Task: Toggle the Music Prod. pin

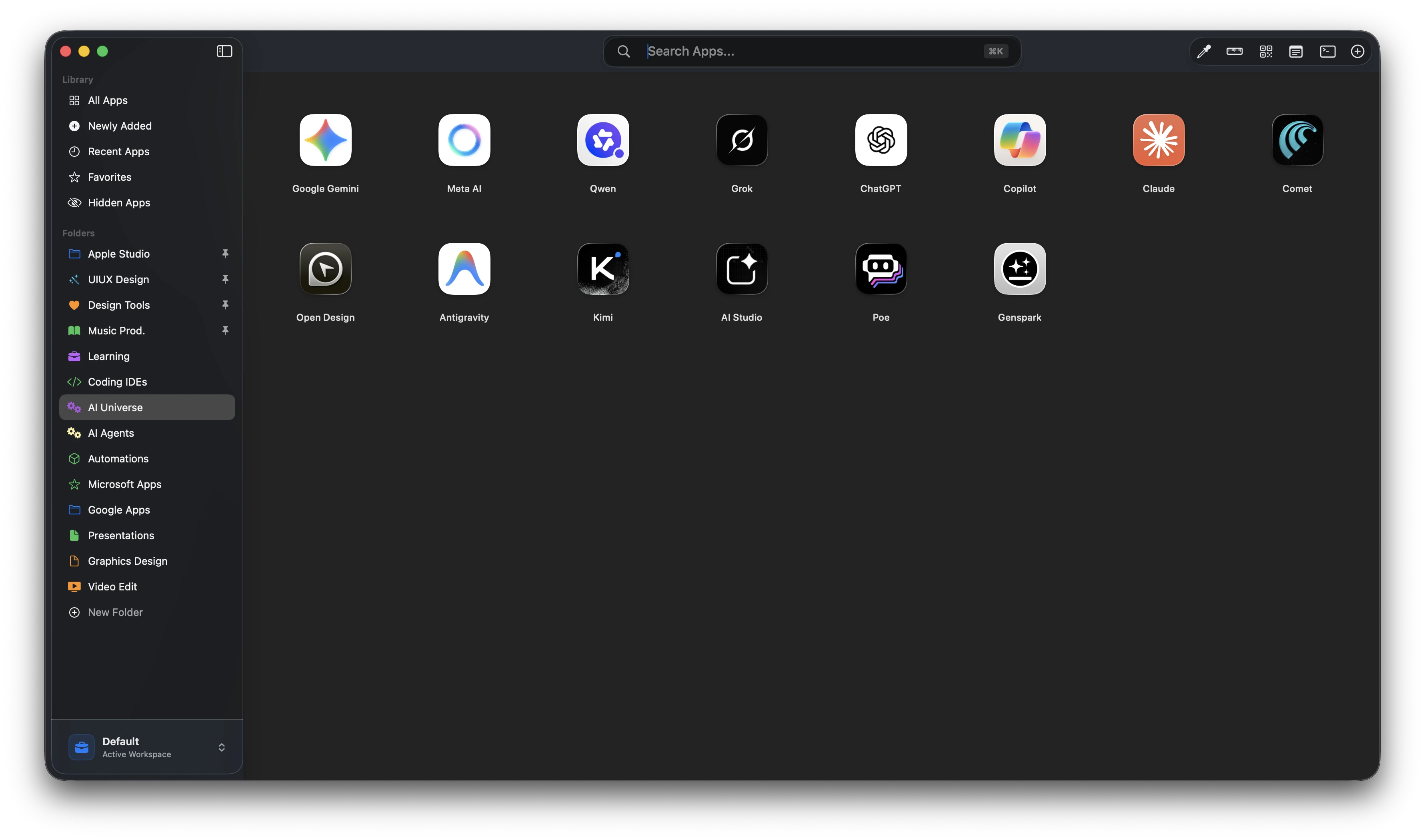Action: click(x=225, y=330)
